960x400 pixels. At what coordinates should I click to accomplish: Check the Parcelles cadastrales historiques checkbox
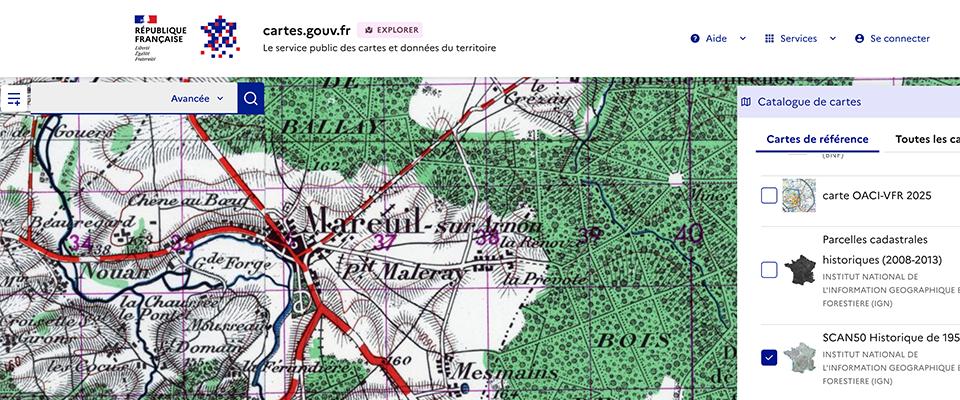[769, 269]
